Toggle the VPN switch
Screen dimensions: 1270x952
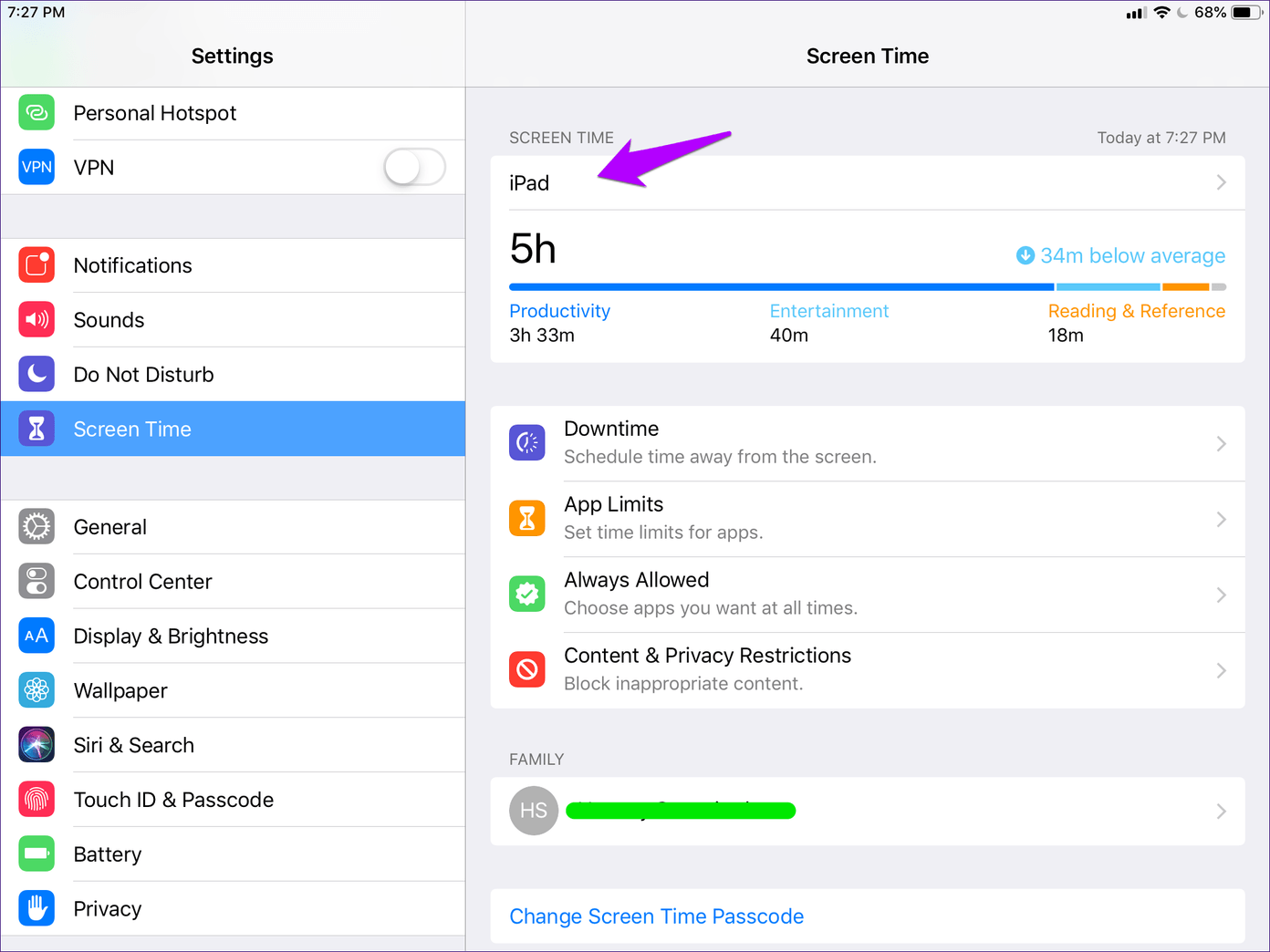pyautogui.click(x=414, y=167)
